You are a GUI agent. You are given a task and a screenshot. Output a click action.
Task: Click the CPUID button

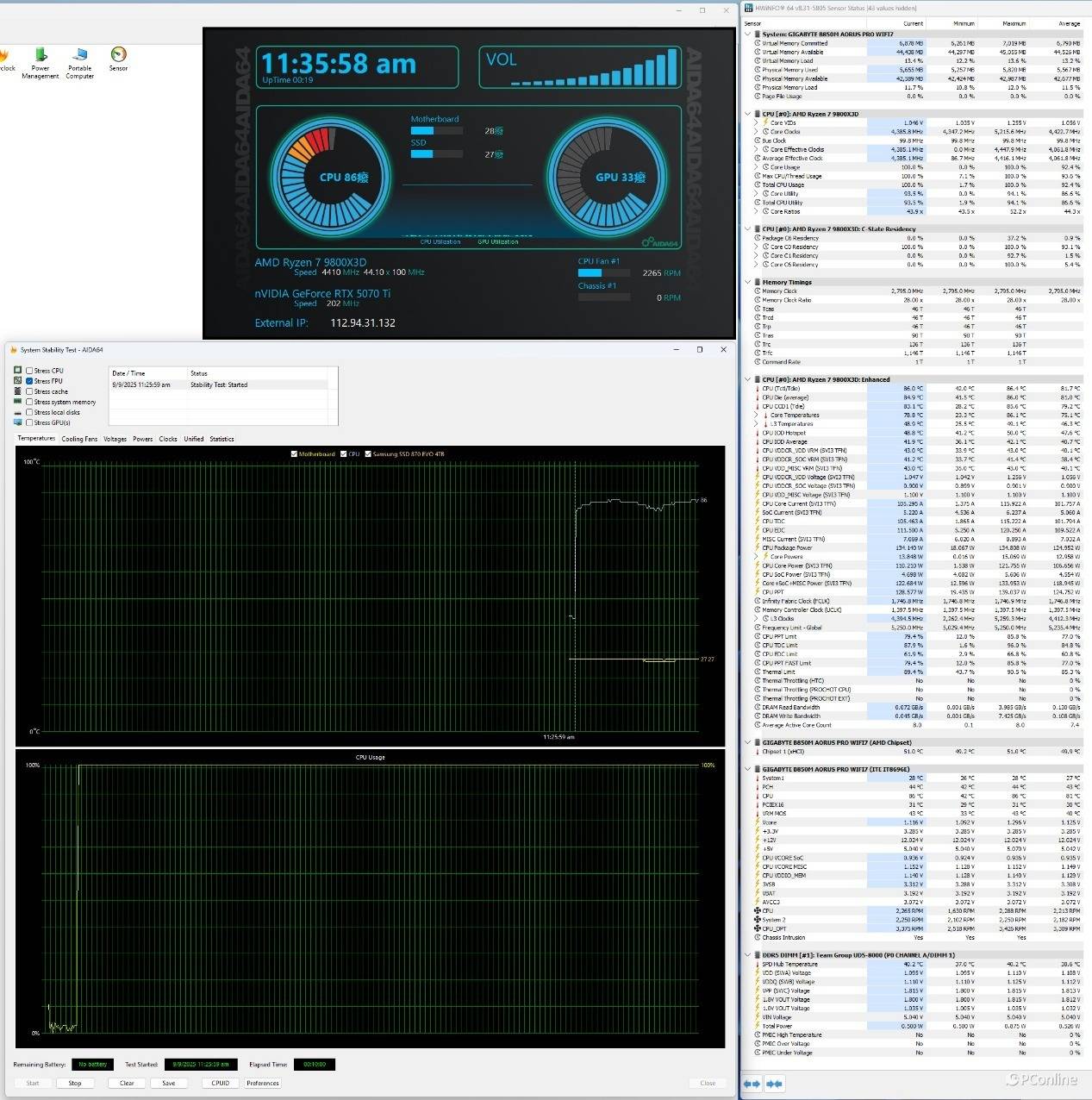[220, 1083]
